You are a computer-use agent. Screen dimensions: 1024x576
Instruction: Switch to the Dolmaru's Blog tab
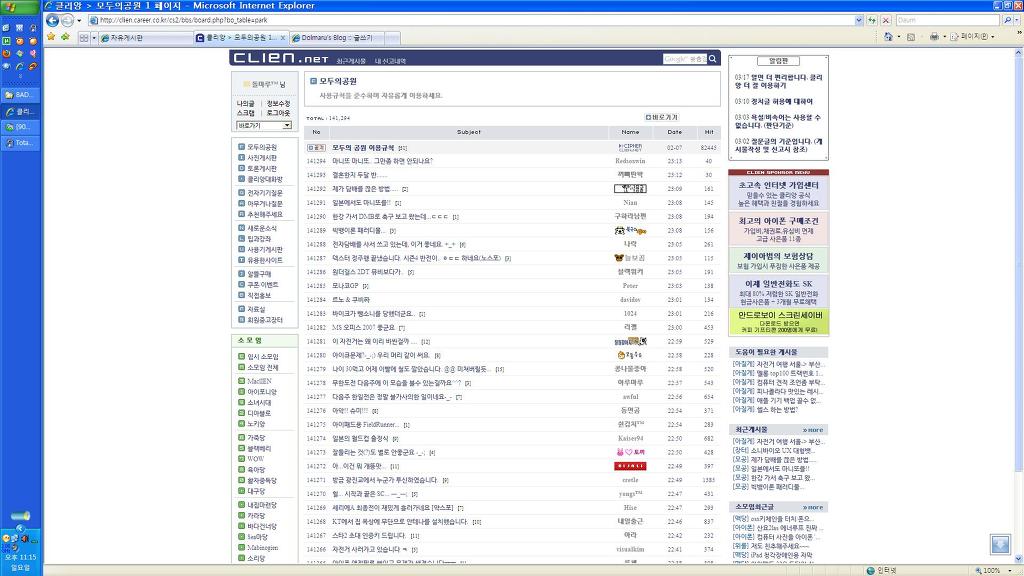pyautogui.click(x=337, y=38)
